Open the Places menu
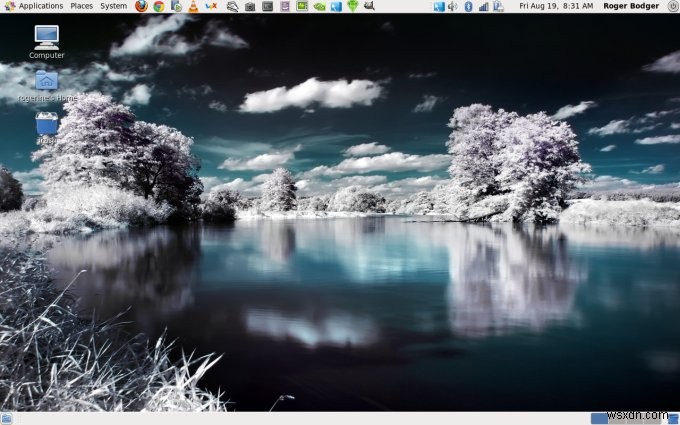 click(x=81, y=6)
